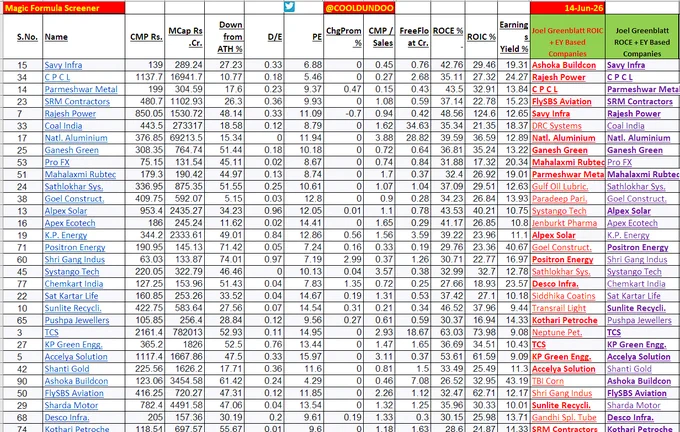Open the Siddhika Coatins link

pos(564,296)
